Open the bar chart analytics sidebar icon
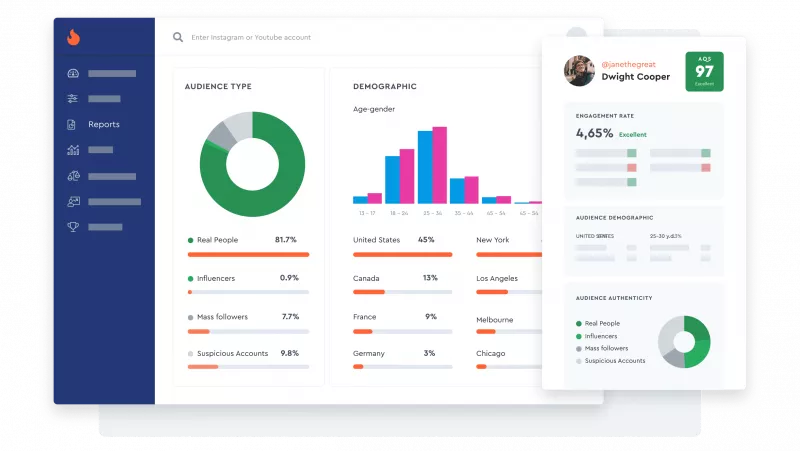The height and width of the screenshot is (451, 800). pos(73,150)
